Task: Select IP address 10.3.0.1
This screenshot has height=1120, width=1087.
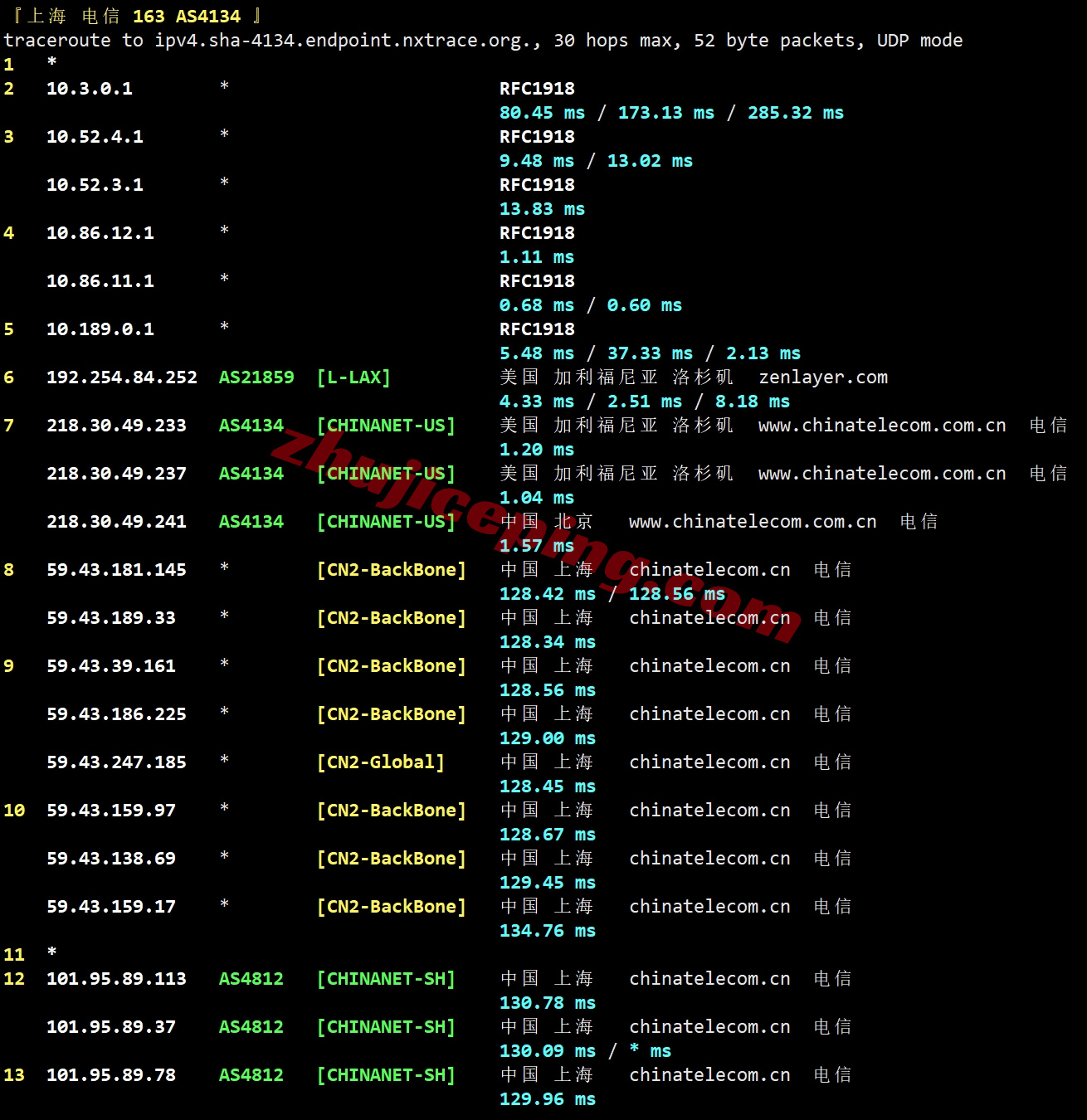Action: (90, 89)
